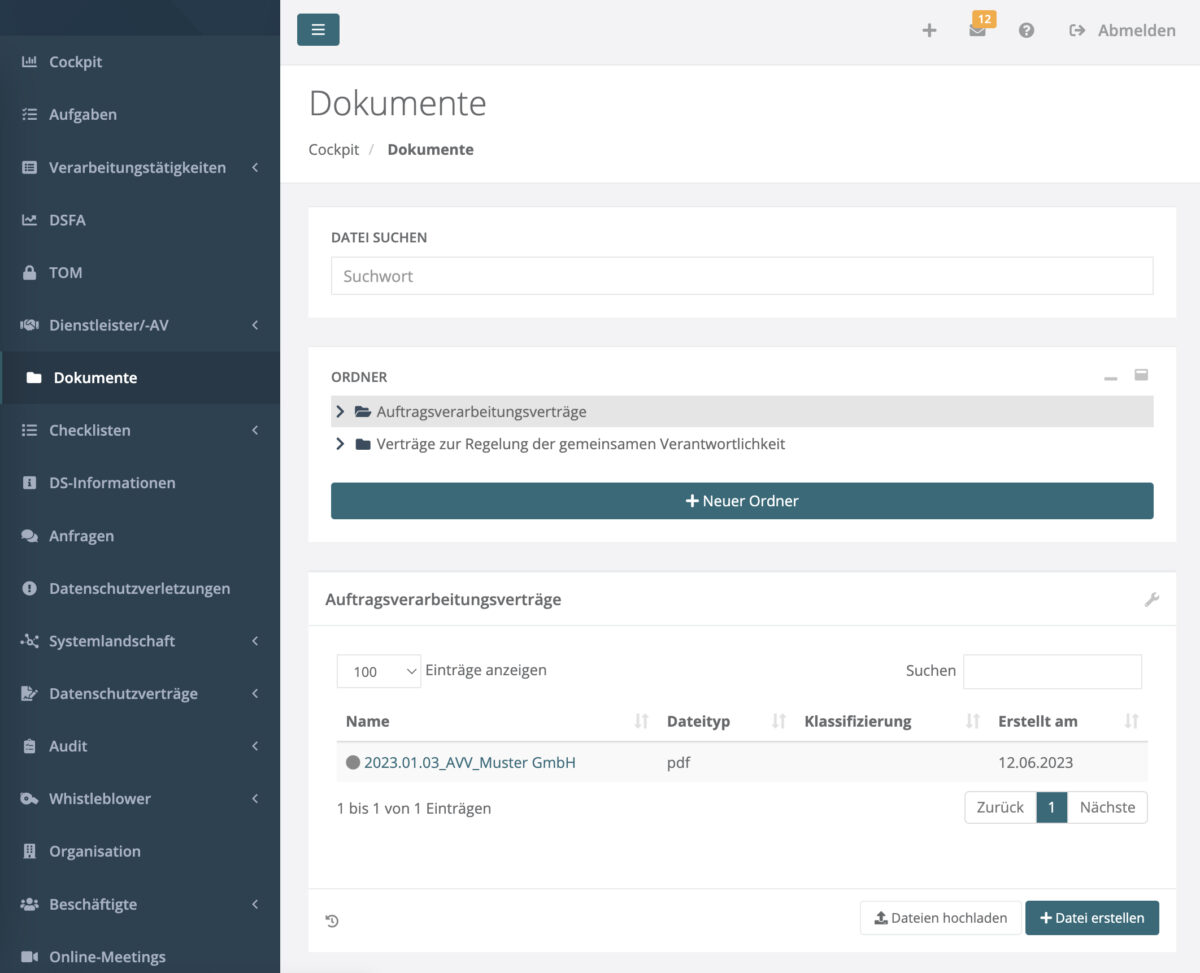Open Aufgaben in the sidebar
The height and width of the screenshot is (973, 1200).
pos(83,115)
